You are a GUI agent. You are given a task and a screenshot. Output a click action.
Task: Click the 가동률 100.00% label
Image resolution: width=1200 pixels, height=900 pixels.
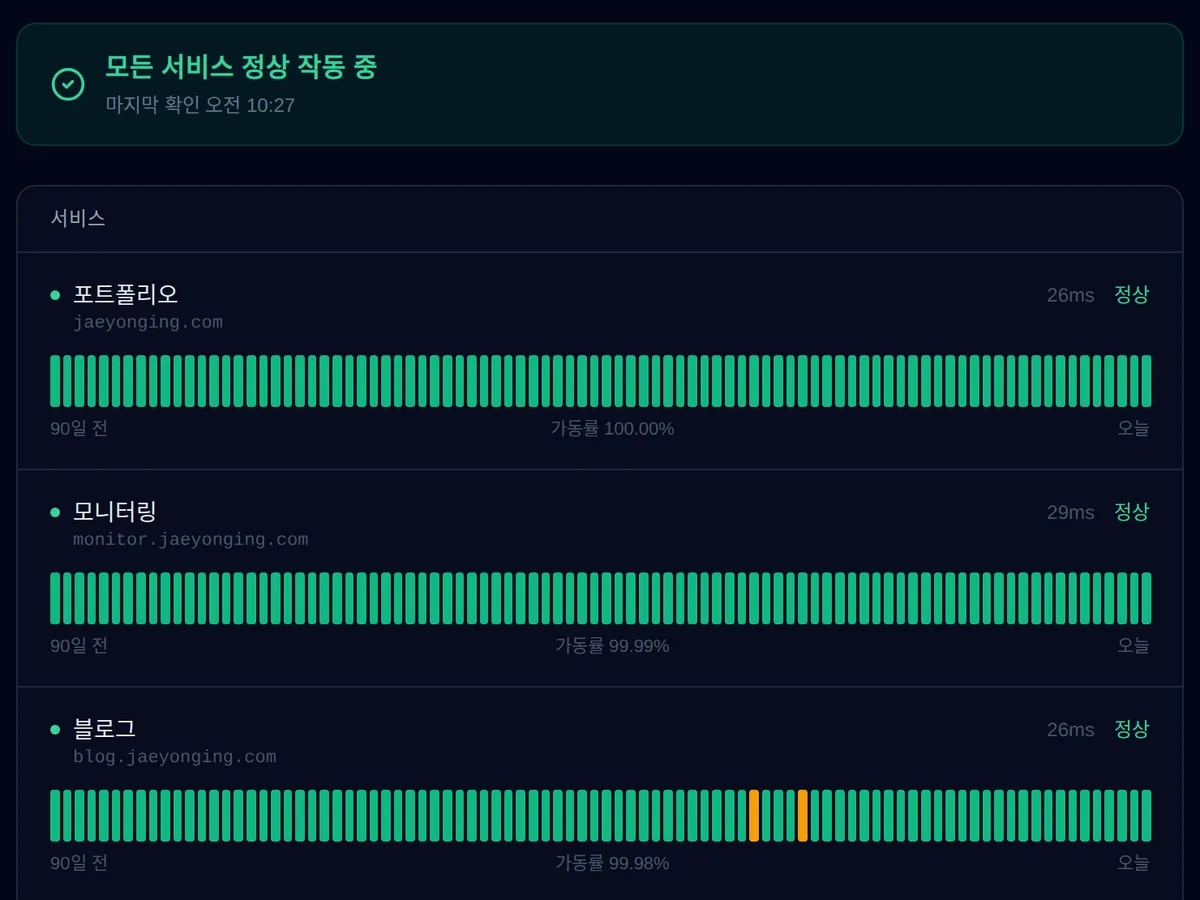pos(612,428)
